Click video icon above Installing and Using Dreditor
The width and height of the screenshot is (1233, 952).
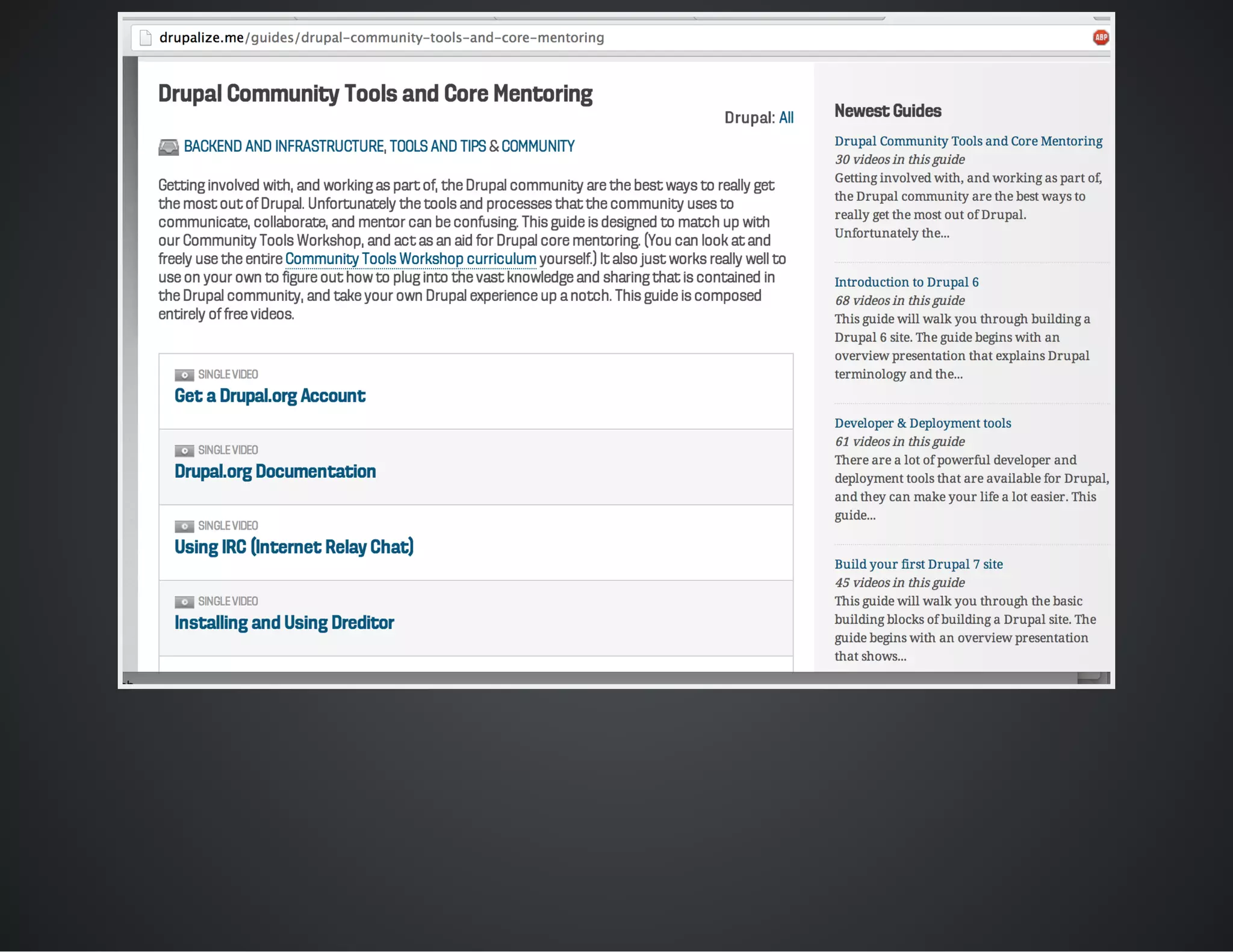[x=184, y=602]
